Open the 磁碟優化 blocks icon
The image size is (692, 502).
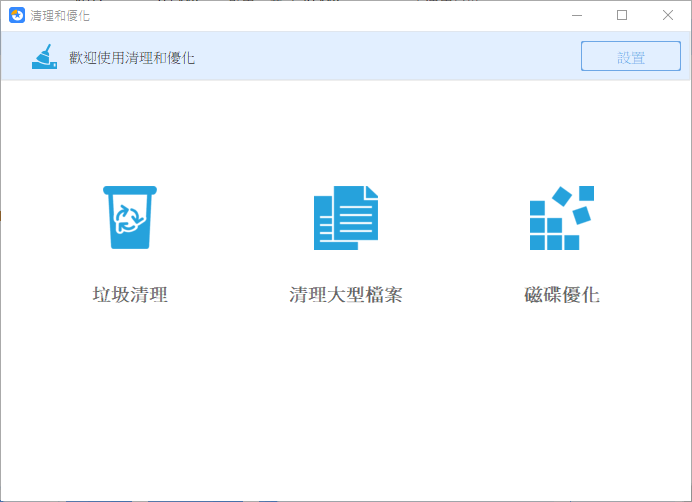[562, 218]
